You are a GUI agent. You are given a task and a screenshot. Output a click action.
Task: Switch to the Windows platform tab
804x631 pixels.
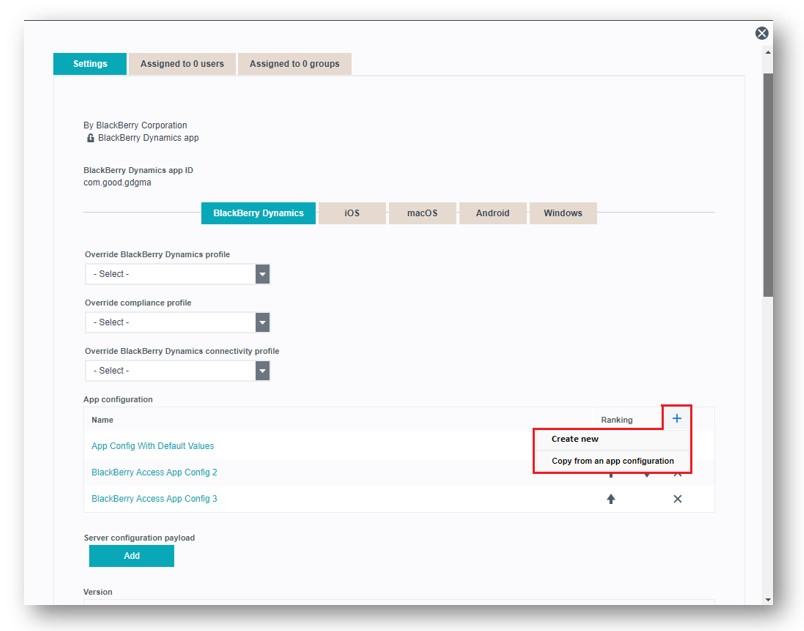point(563,213)
